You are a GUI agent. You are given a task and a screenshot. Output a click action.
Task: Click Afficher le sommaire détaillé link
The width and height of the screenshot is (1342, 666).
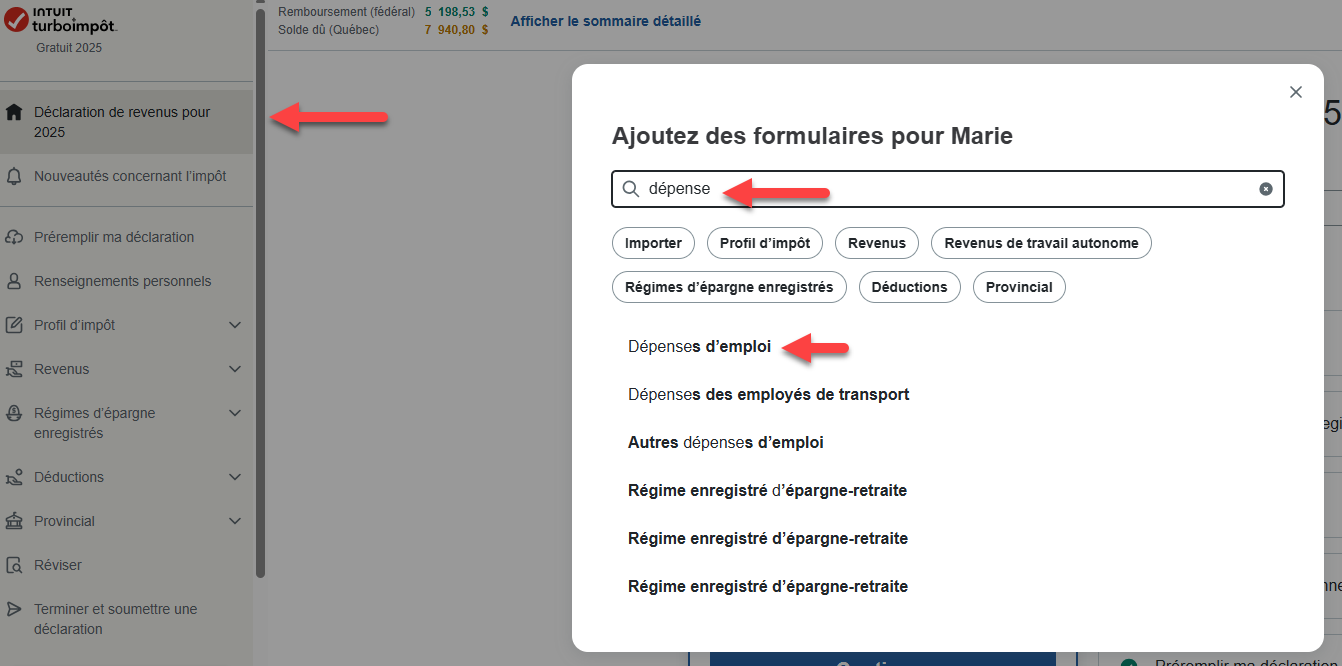coord(606,21)
